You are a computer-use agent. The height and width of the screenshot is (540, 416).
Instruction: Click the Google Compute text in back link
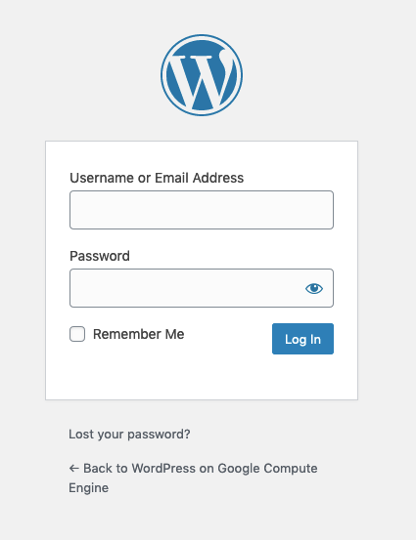(x=268, y=469)
